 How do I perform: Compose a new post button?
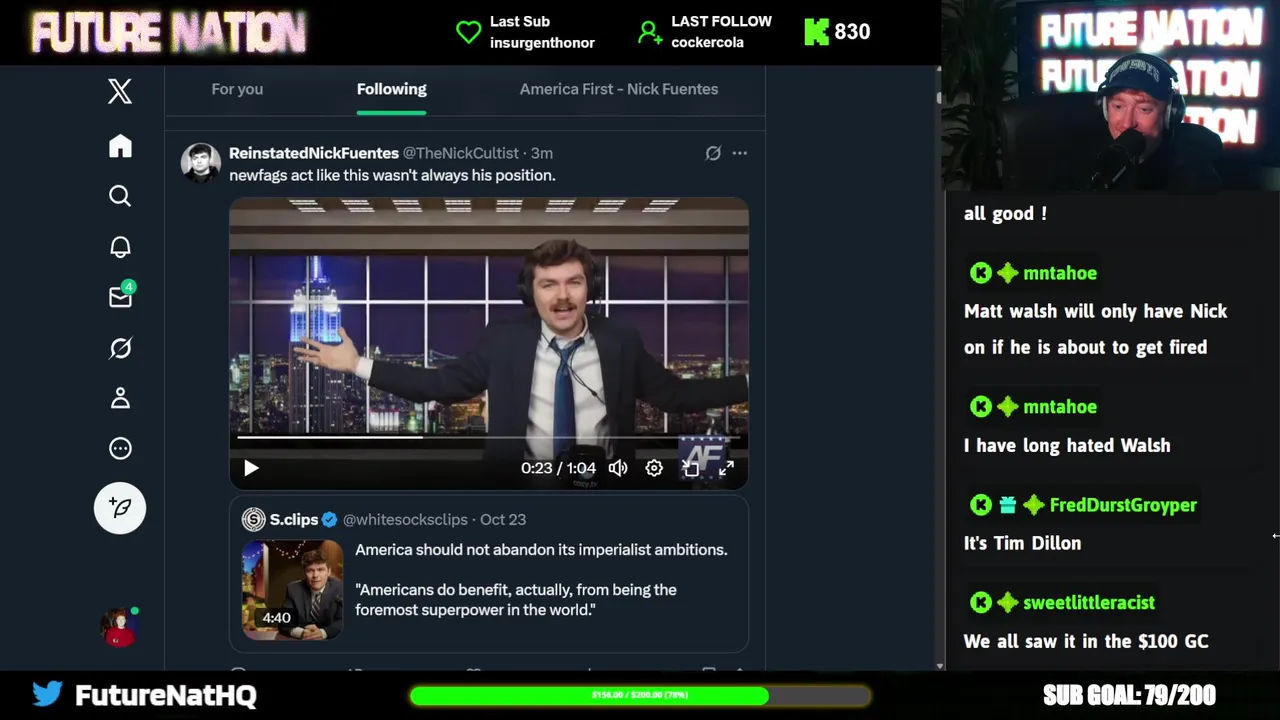(x=120, y=508)
